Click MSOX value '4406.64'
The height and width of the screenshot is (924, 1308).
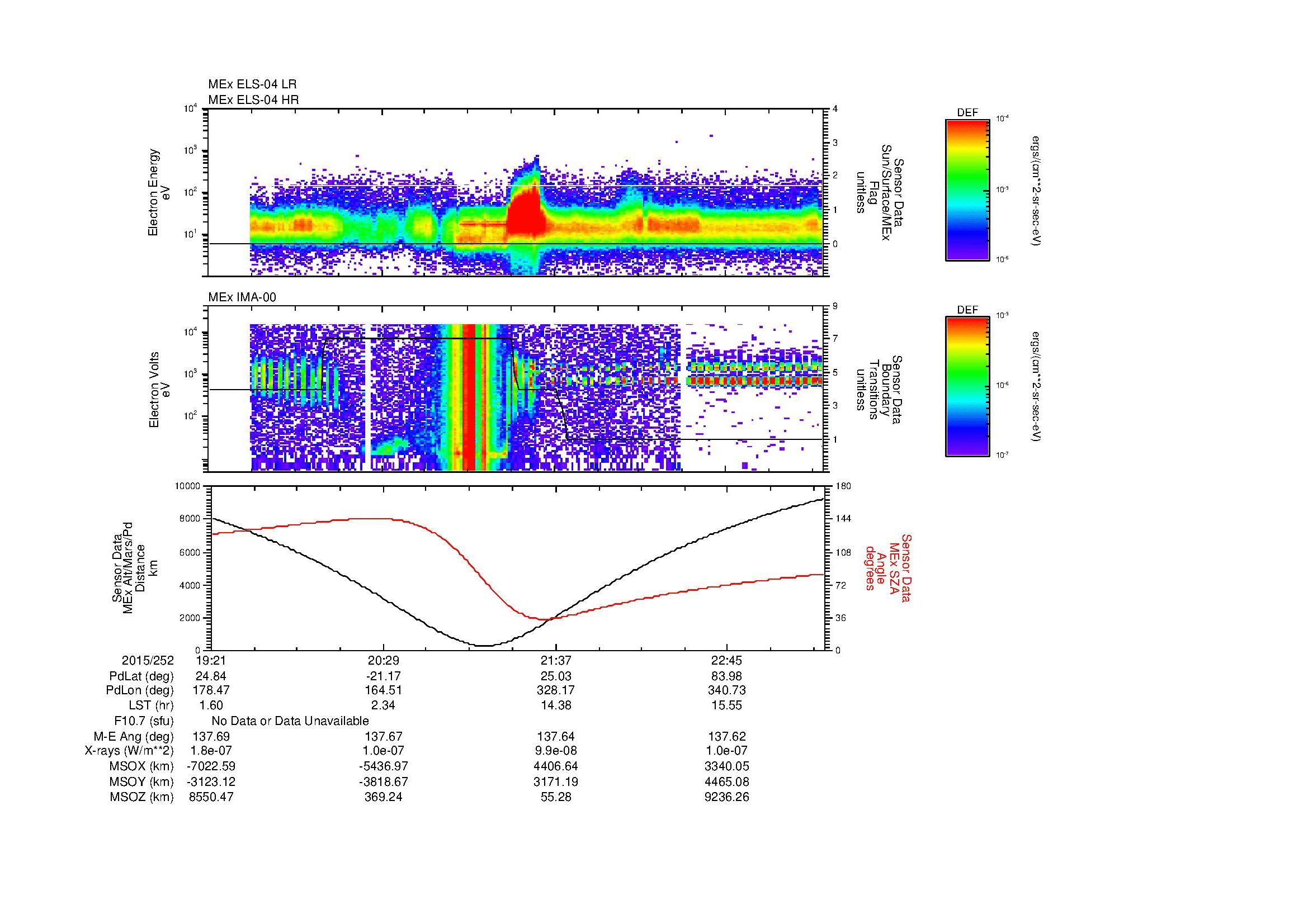[x=556, y=766]
